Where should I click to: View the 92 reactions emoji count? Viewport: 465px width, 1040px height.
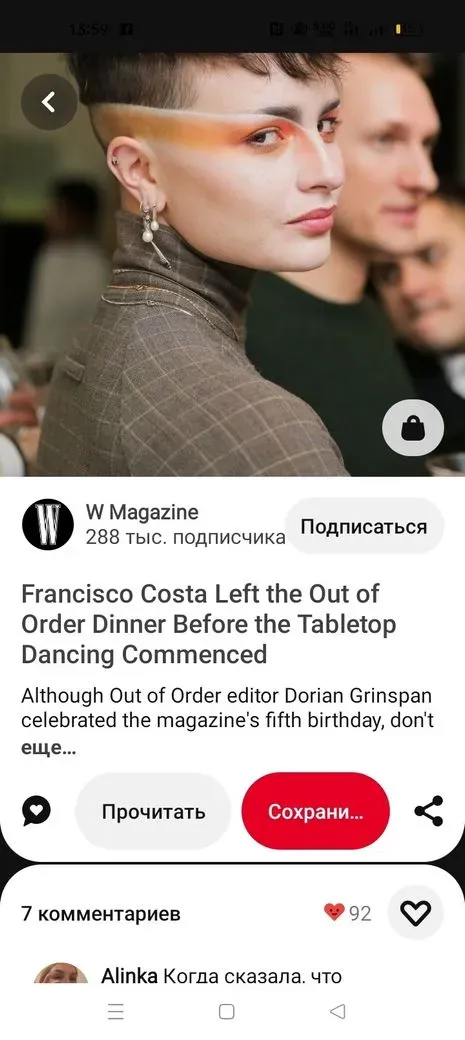click(x=348, y=913)
